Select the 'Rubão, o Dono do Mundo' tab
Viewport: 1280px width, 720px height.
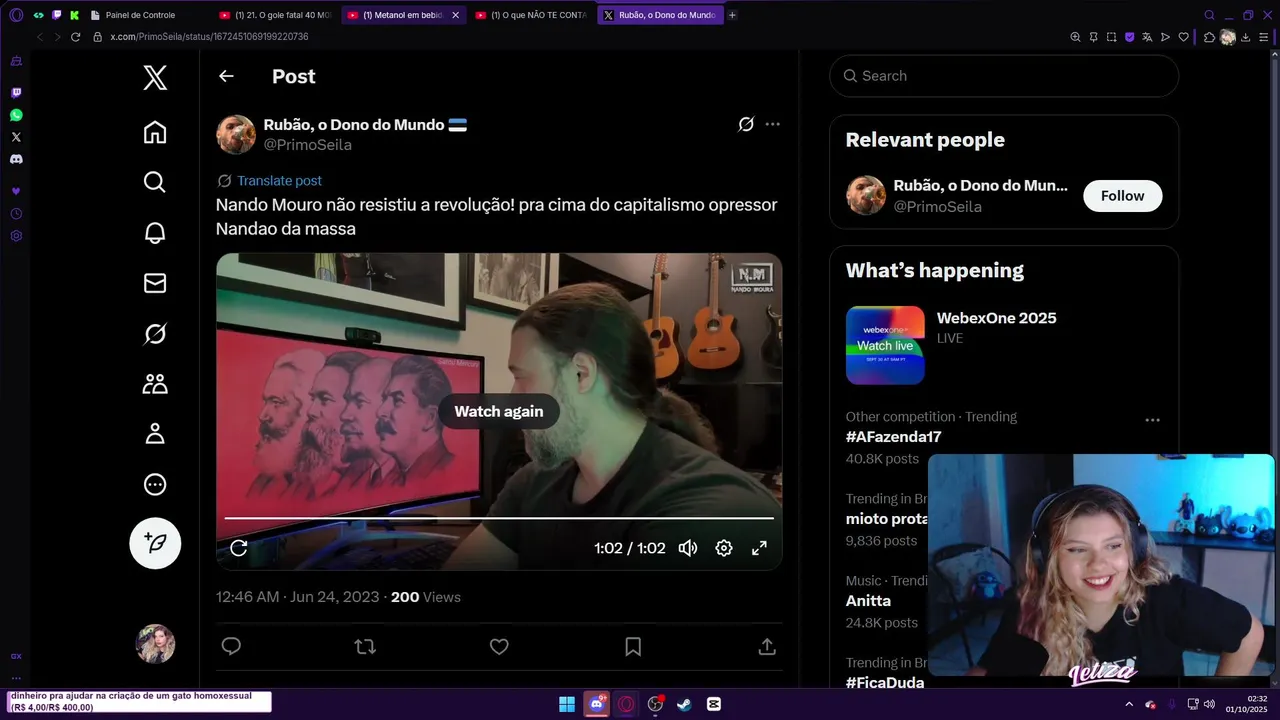point(660,15)
